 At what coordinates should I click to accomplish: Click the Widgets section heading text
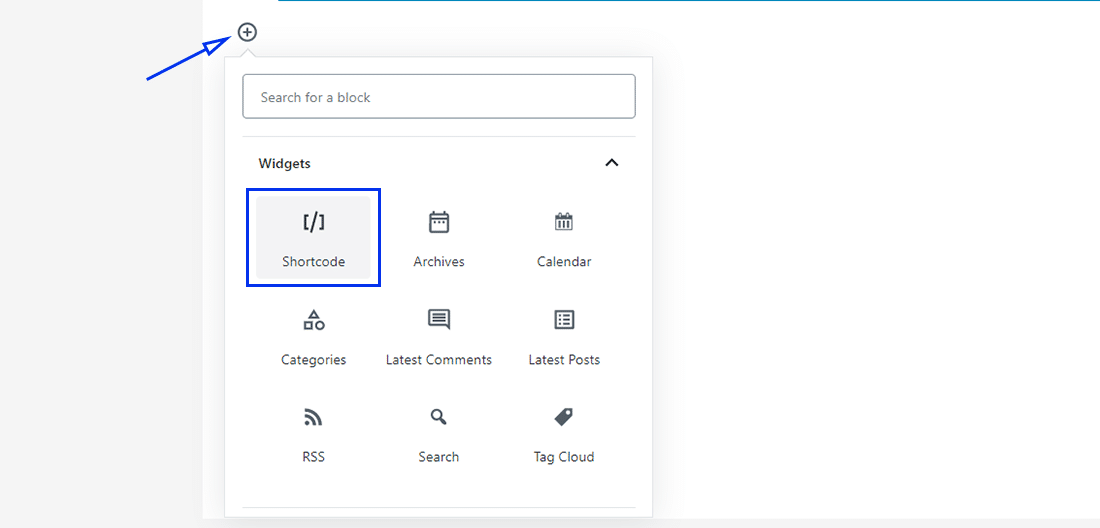click(285, 163)
